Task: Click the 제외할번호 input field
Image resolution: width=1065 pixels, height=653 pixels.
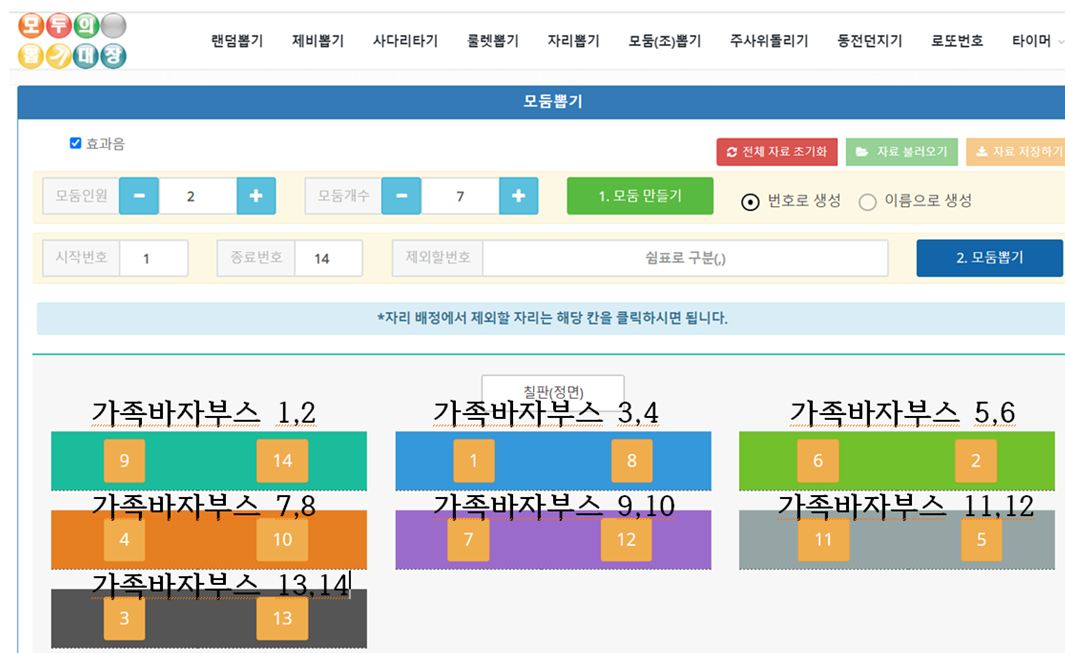Action: (685, 258)
